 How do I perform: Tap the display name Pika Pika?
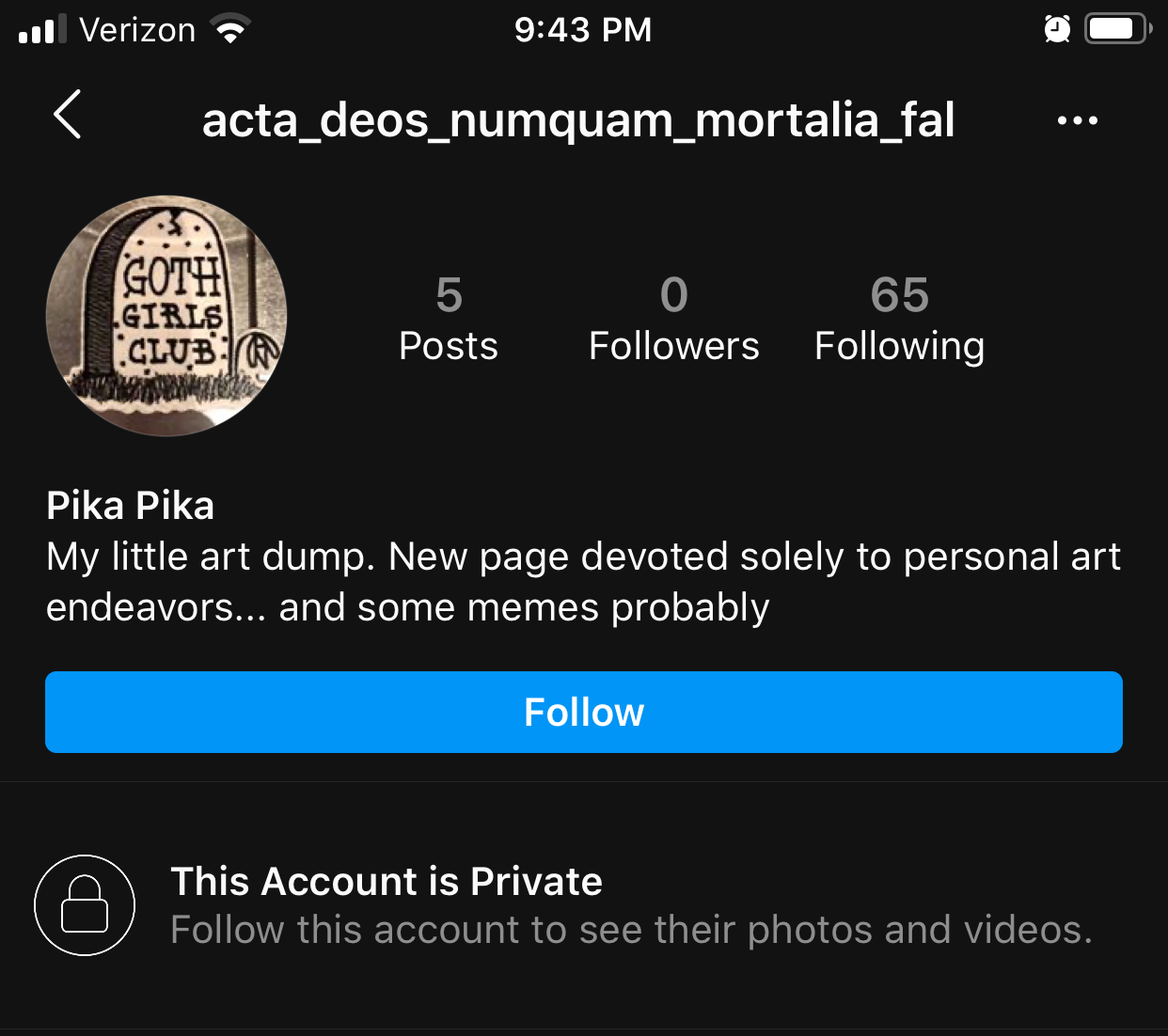tap(131, 506)
